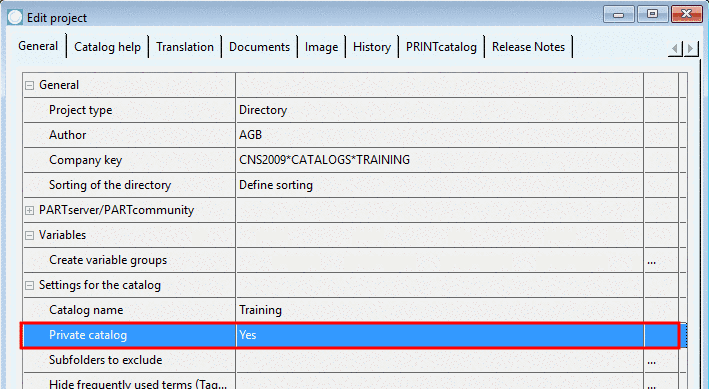This screenshot has width=709, height=389.
Task: Select Sorting of the directory label
Action: point(110,185)
